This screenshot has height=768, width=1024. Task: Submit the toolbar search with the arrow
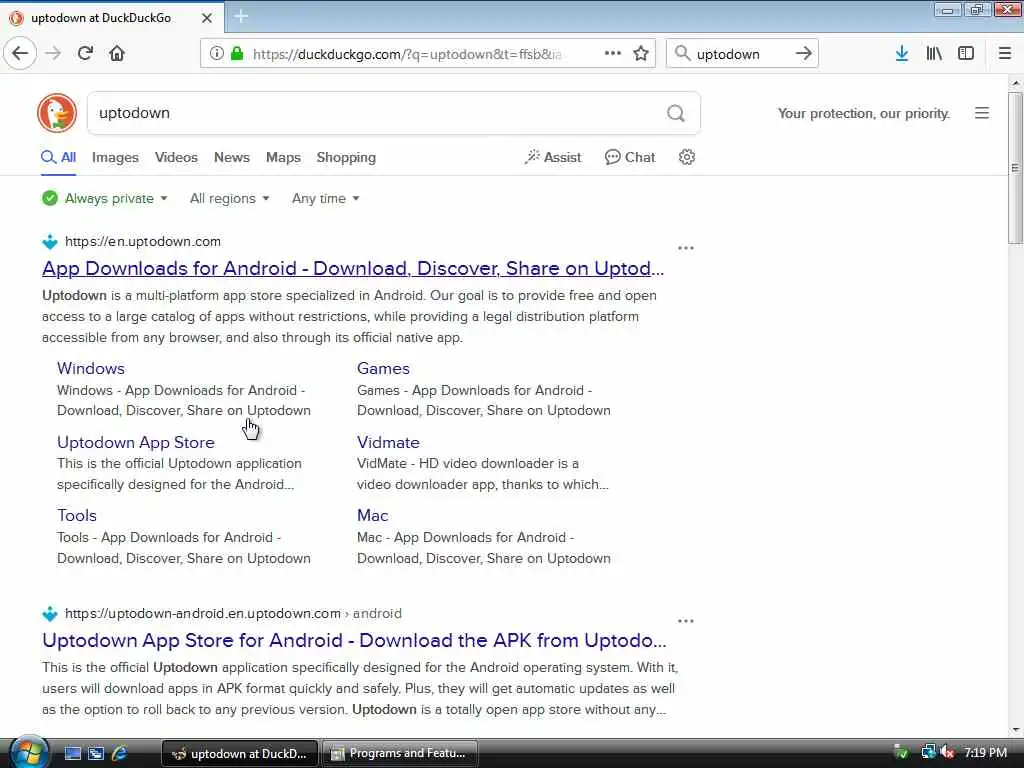point(803,54)
